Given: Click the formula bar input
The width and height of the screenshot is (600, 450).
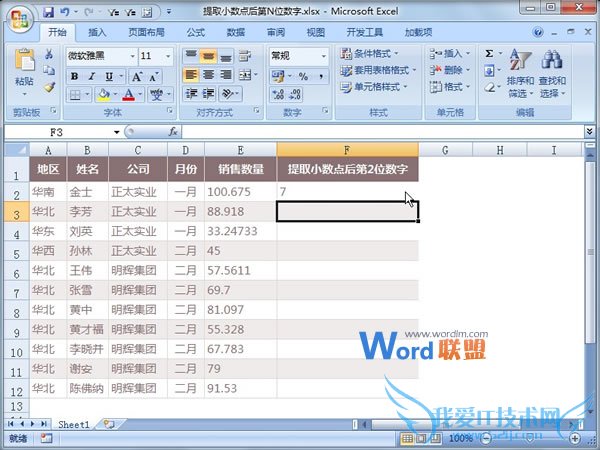Looking at the screenshot, I should pos(383,132).
